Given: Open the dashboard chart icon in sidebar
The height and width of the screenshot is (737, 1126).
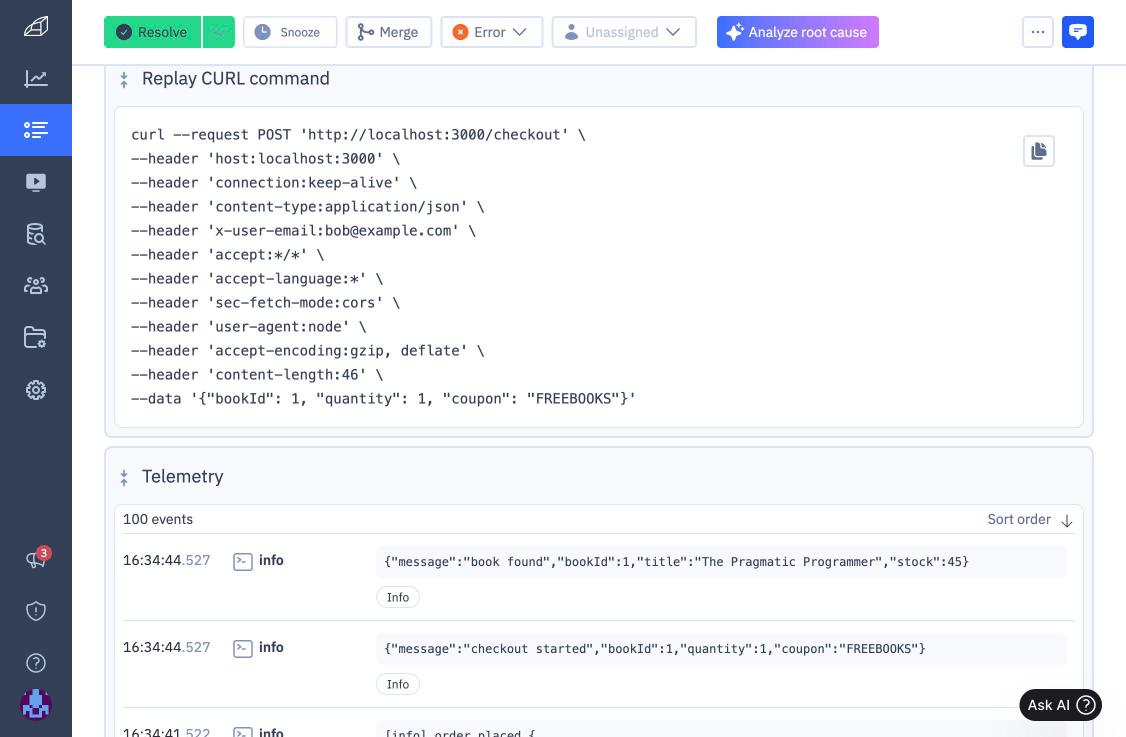Looking at the screenshot, I should point(36,78).
